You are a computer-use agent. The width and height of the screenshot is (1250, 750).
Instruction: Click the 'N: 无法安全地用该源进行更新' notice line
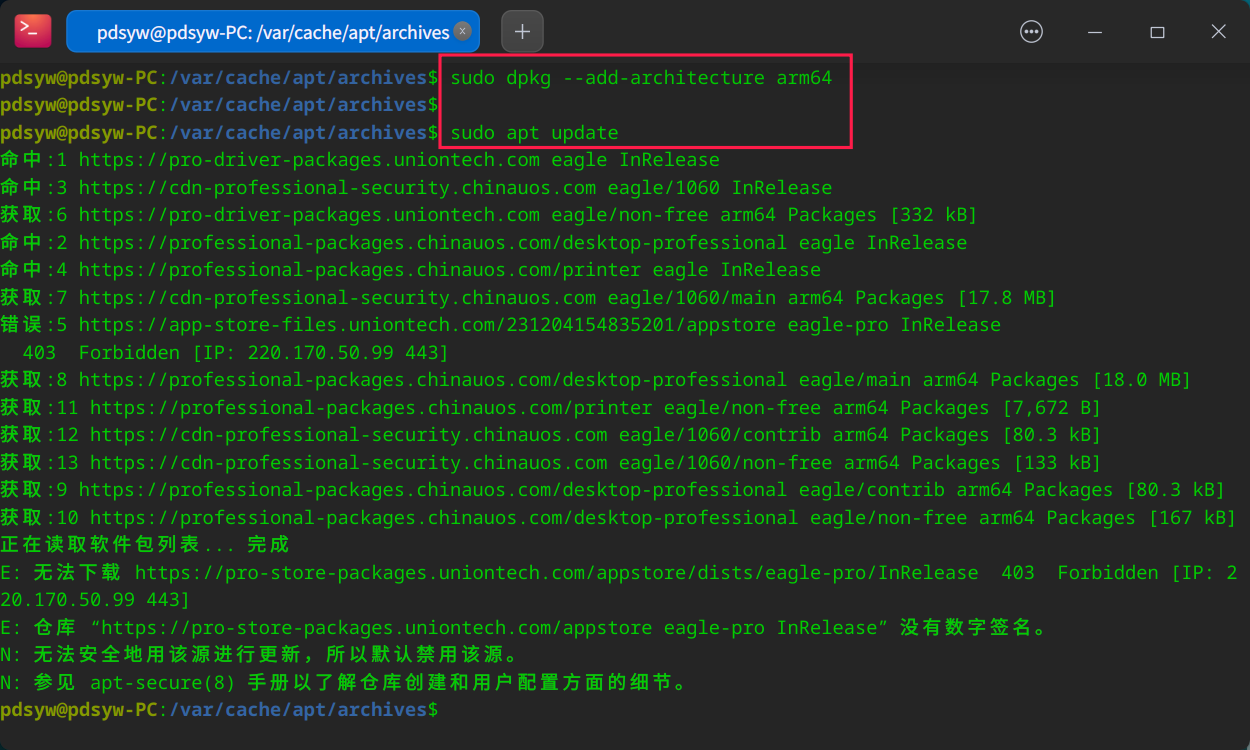pyautogui.click(x=260, y=655)
